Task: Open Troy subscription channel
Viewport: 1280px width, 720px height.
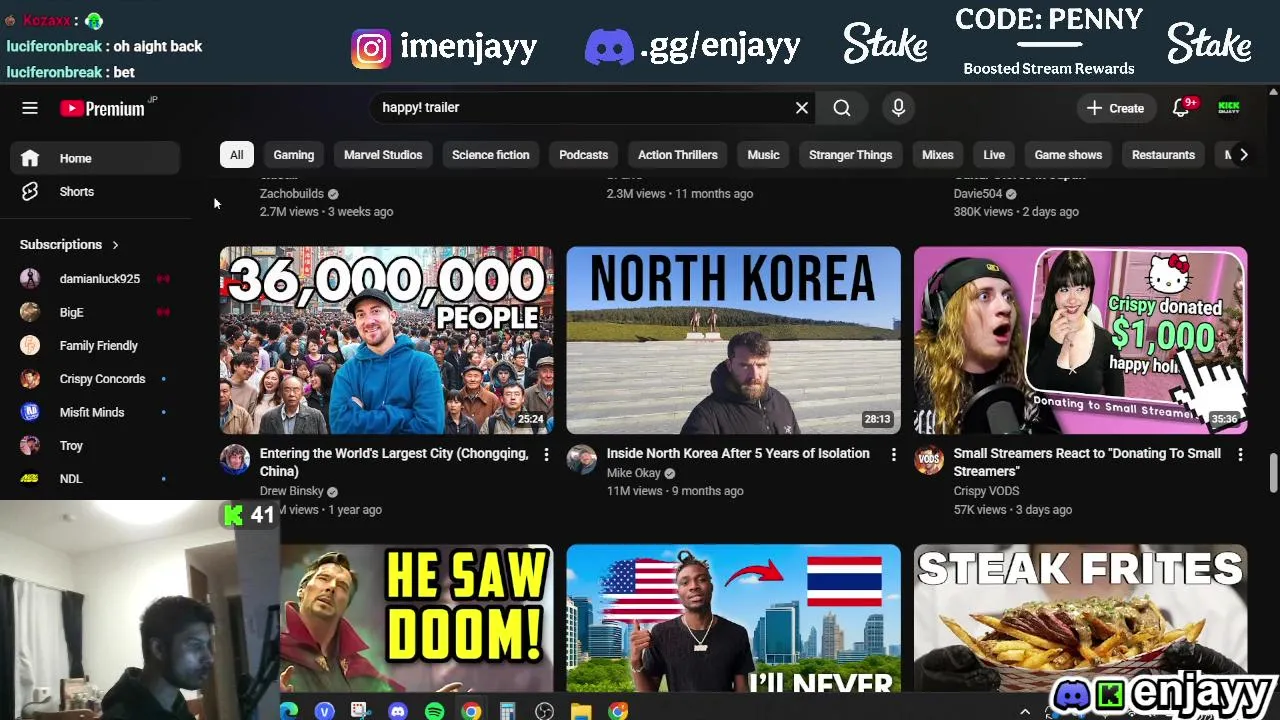Action: coord(95,446)
